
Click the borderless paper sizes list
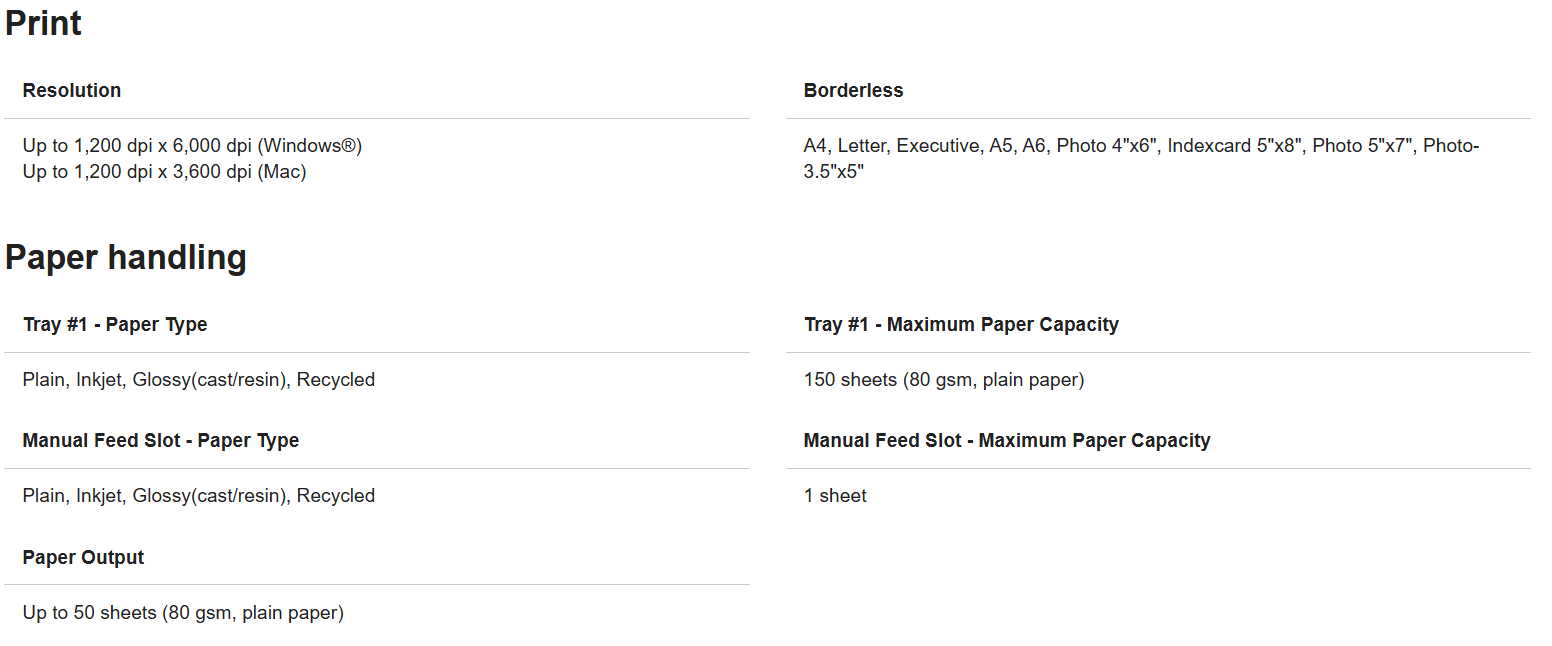[1141, 159]
